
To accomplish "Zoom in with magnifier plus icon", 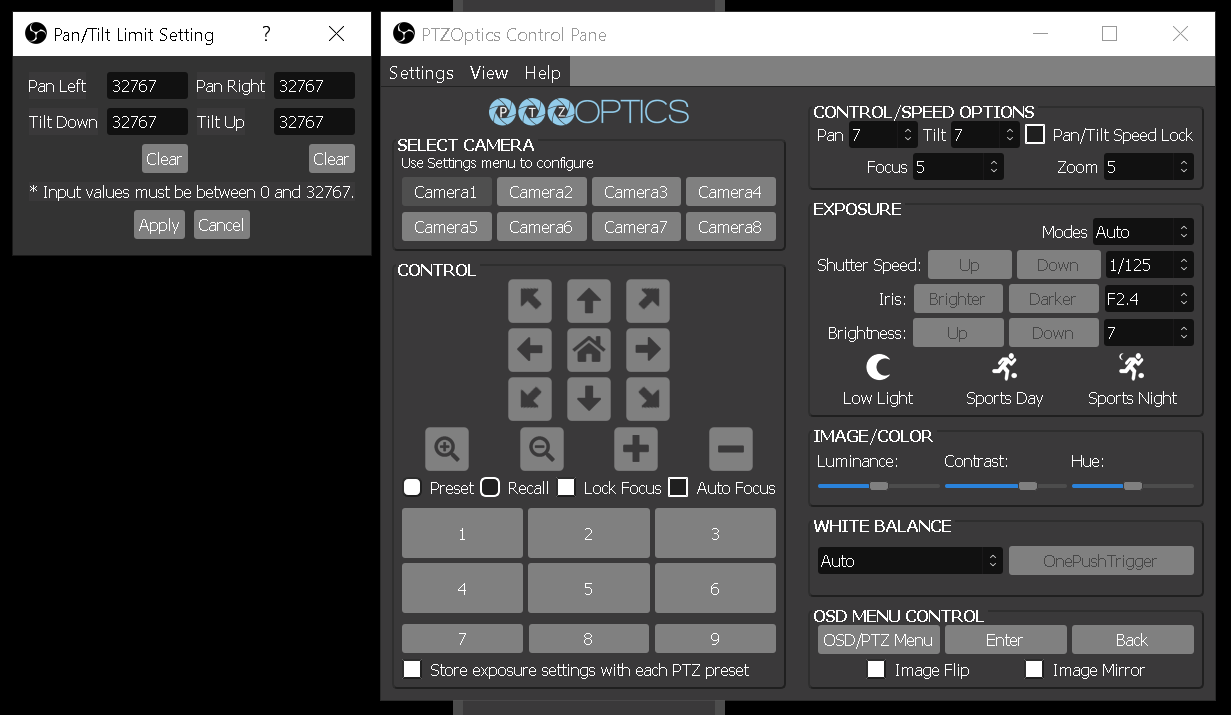I will tap(447, 449).
